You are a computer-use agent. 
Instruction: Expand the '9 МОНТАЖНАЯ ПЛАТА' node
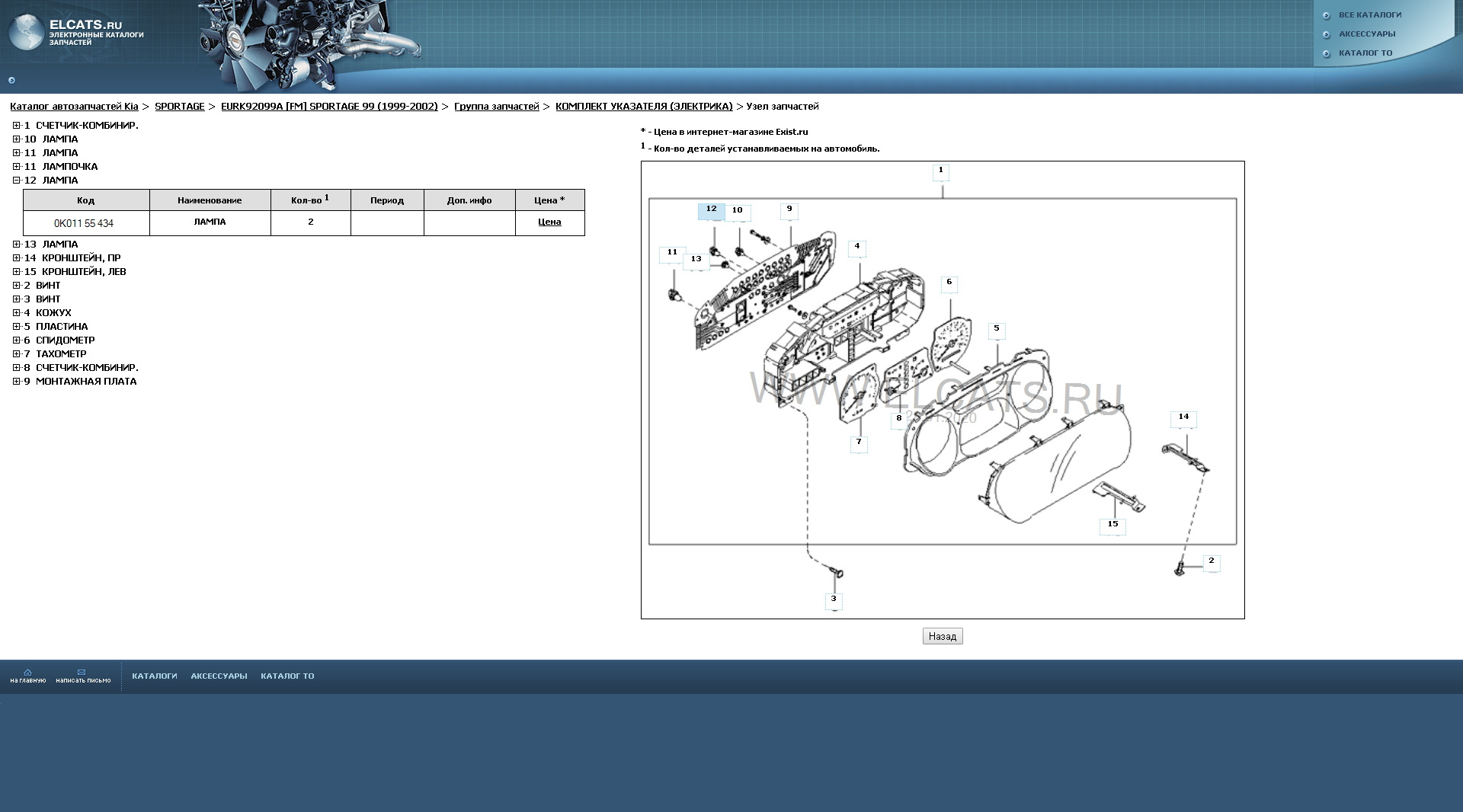[17, 382]
